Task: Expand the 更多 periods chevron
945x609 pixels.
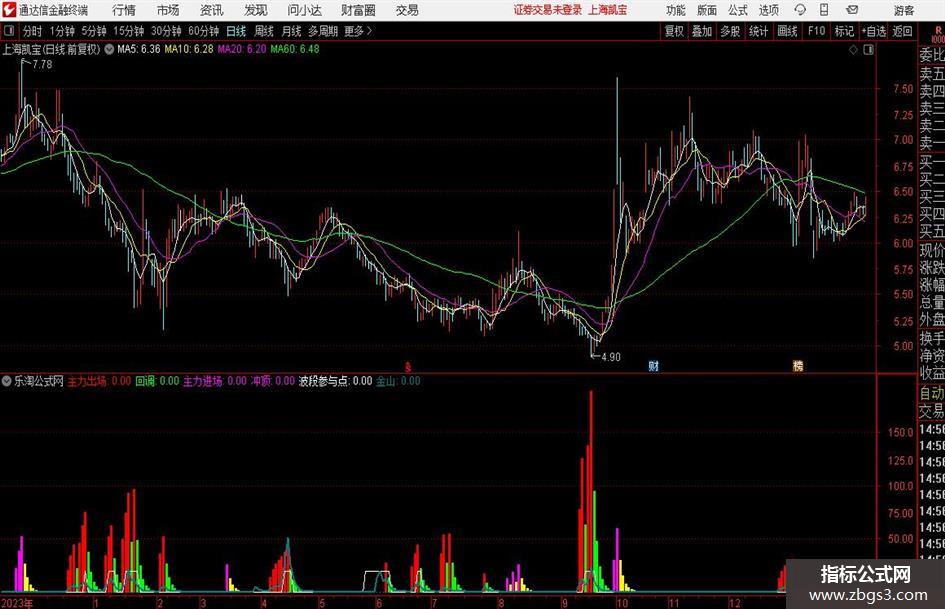Action: coord(369,31)
